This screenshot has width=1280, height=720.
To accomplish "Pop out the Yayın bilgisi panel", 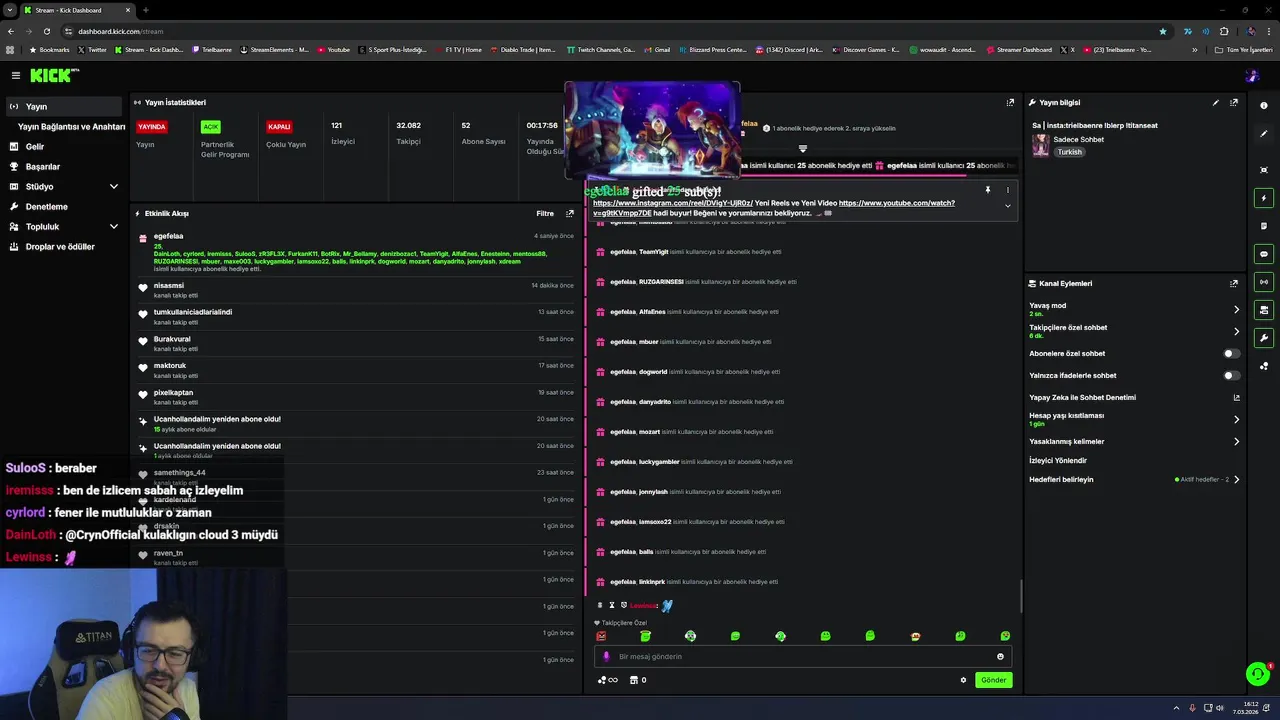I will click(x=1234, y=102).
